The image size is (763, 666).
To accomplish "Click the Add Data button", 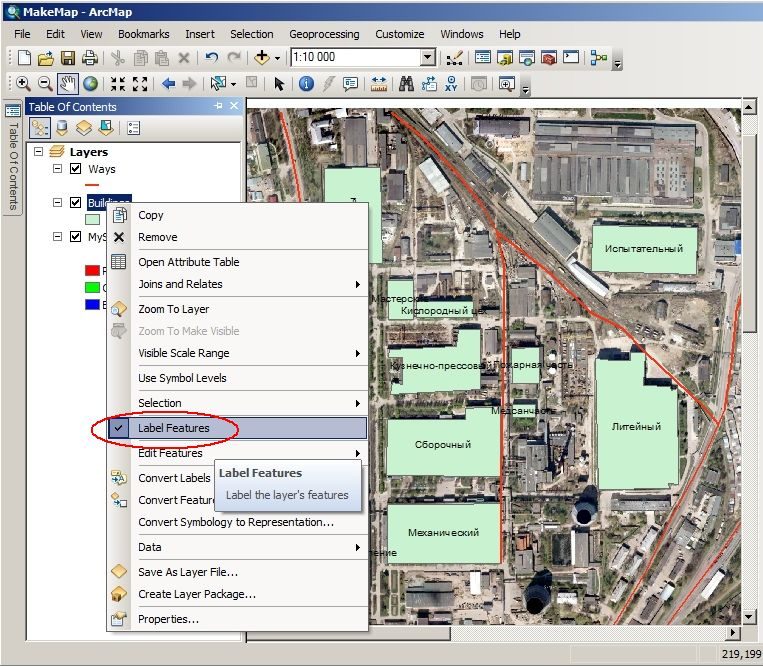I will pyautogui.click(x=262, y=57).
